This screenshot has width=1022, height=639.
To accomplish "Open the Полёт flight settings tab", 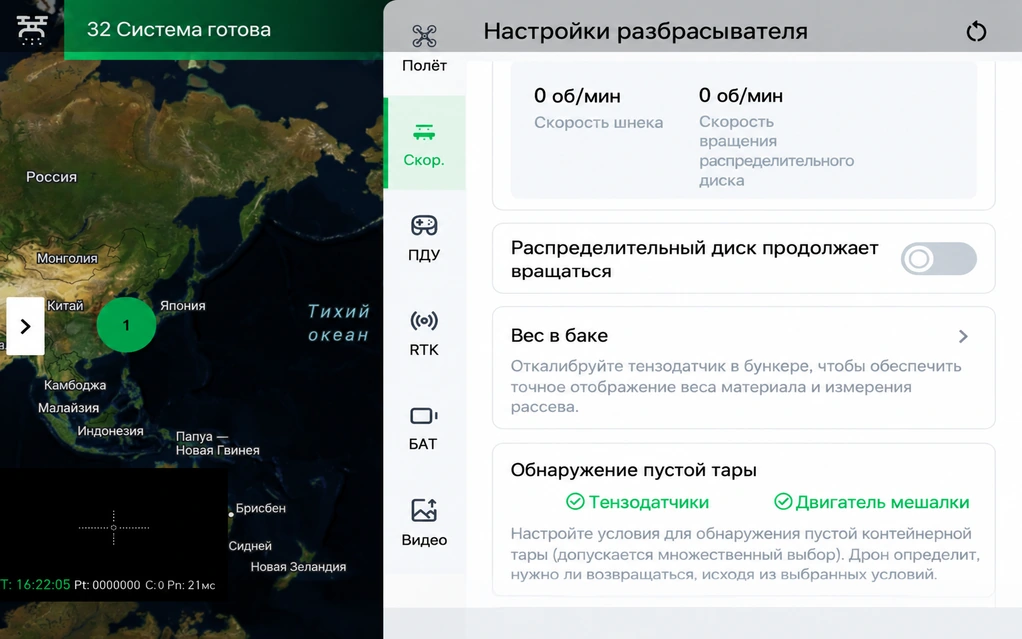I will click(x=424, y=48).
